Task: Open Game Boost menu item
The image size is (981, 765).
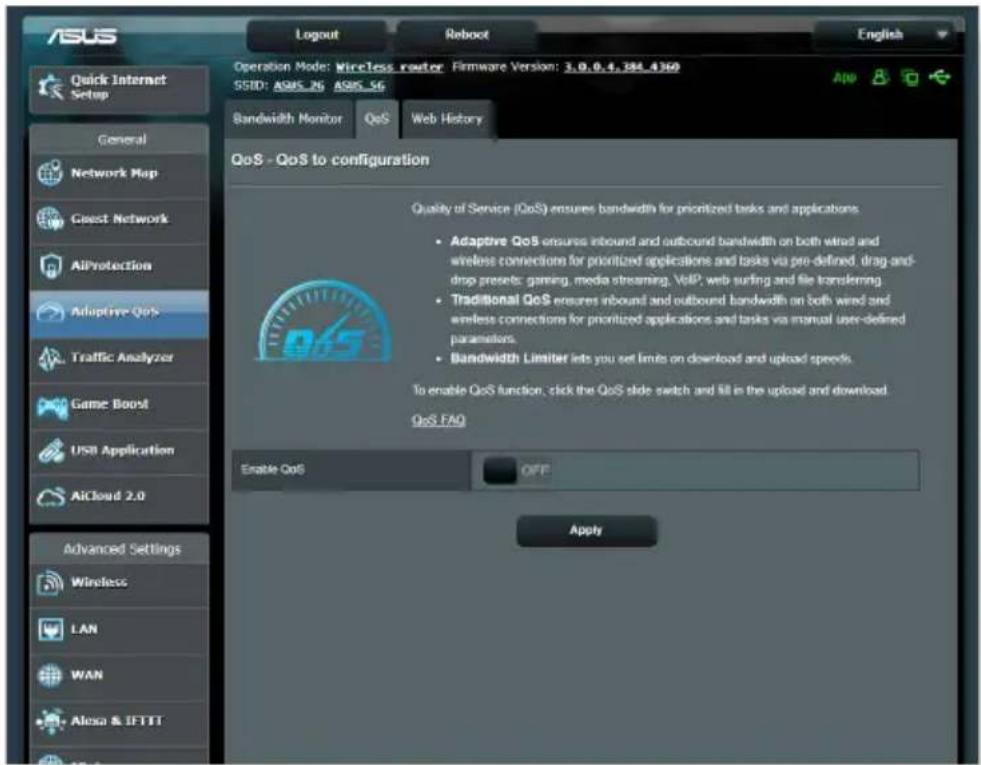Action: (x=119, y=404)
